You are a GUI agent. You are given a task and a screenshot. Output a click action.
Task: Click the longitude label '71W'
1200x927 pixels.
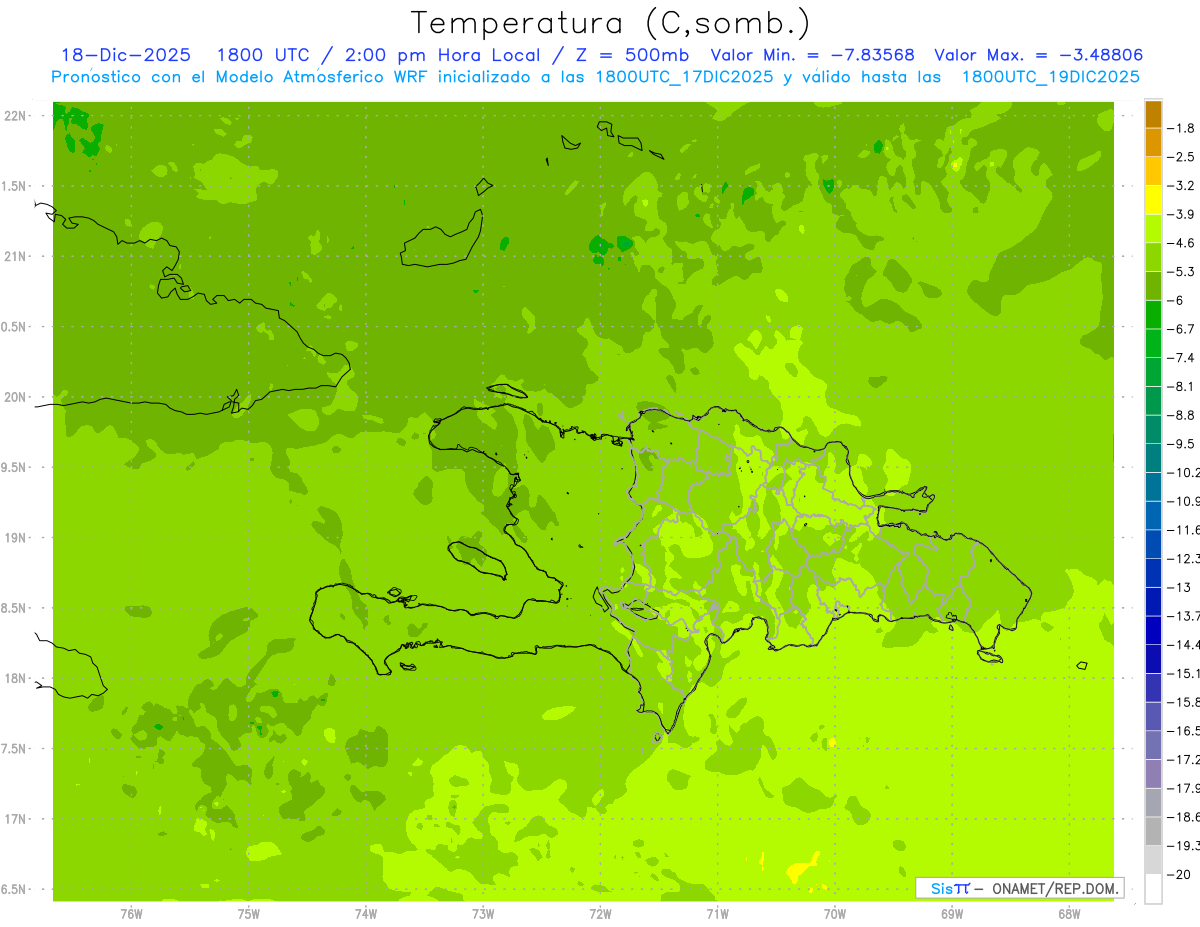point(717,914)
